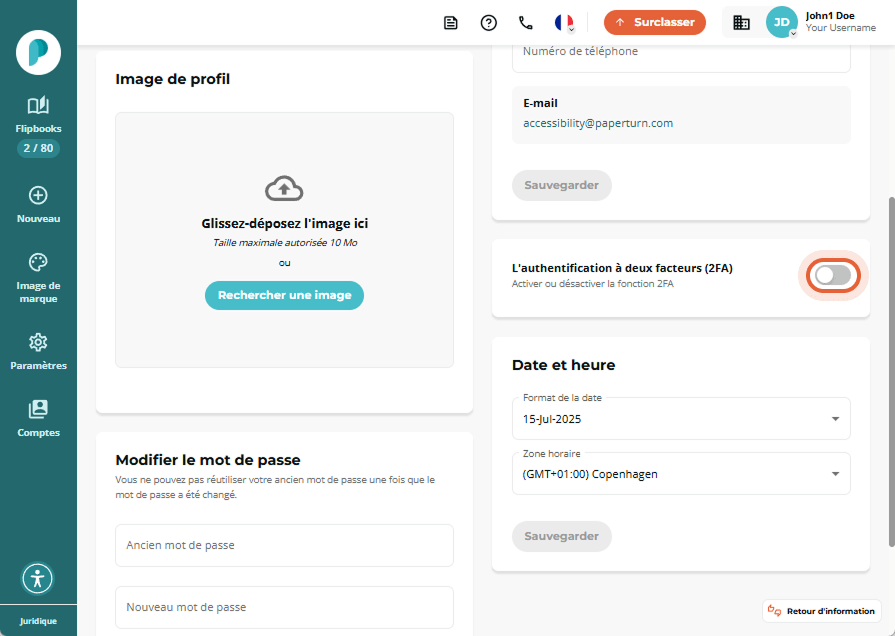Click the 2 / 80 flipbooks counter badge
Image resolution: width=895 pixels, height=636 pixels.
point(38,148)
